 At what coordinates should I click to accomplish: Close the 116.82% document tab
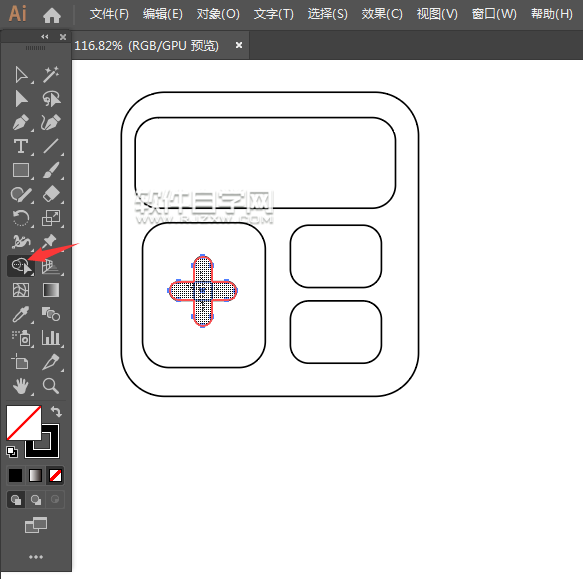[x=239, y=45]
